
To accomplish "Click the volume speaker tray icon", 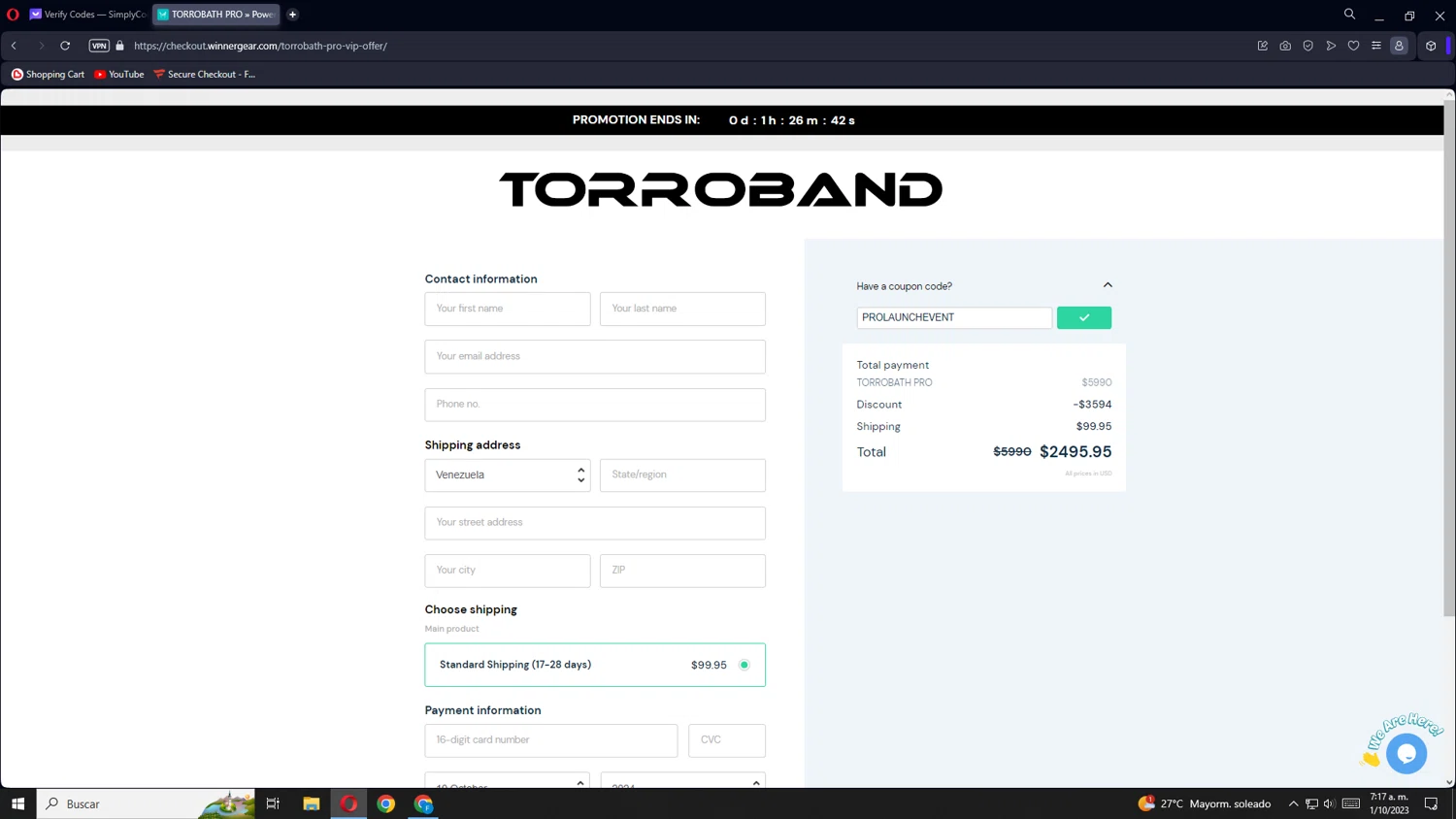I will 1330,803.
